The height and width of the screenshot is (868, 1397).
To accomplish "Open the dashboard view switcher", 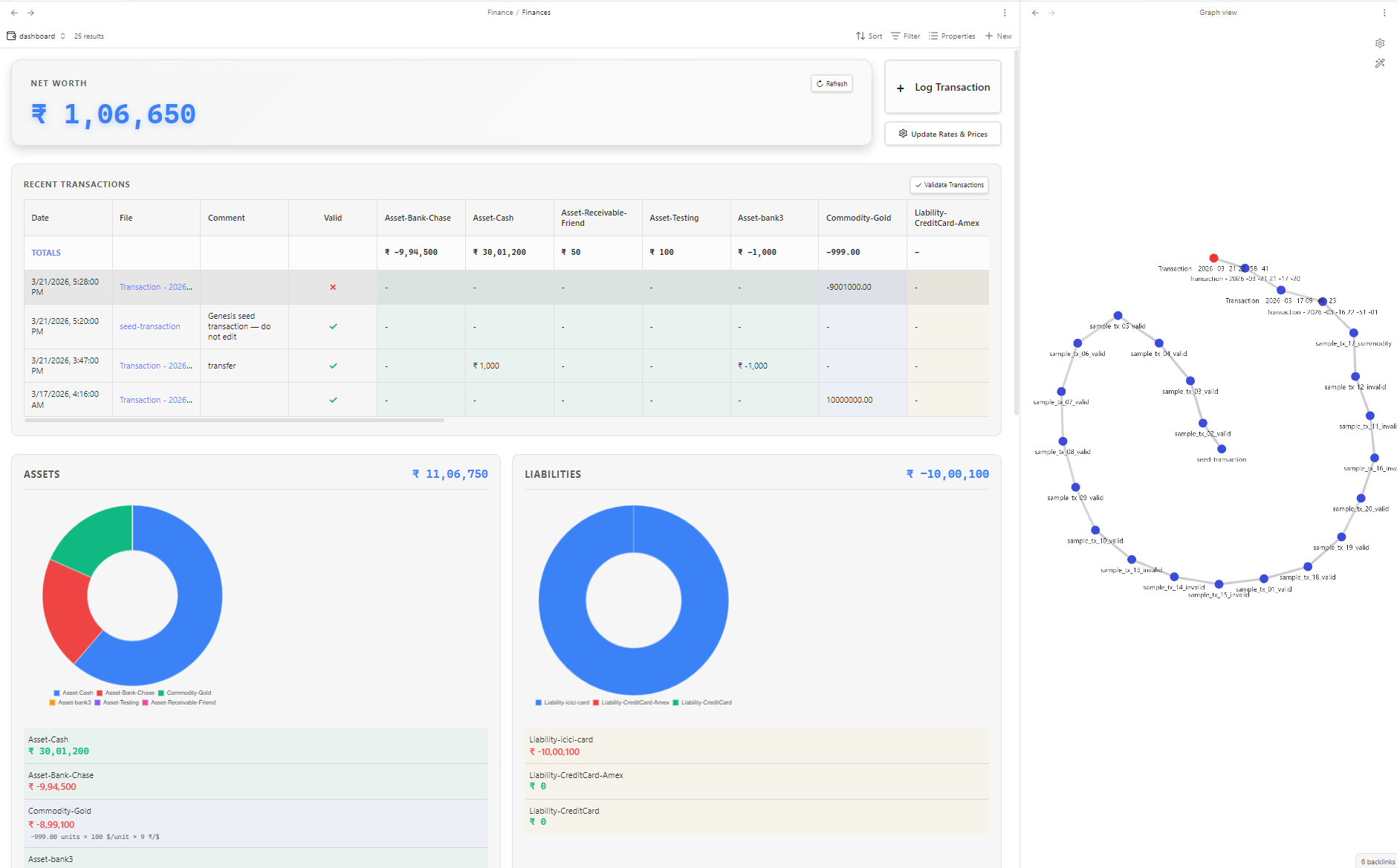I will pos(36,36).
